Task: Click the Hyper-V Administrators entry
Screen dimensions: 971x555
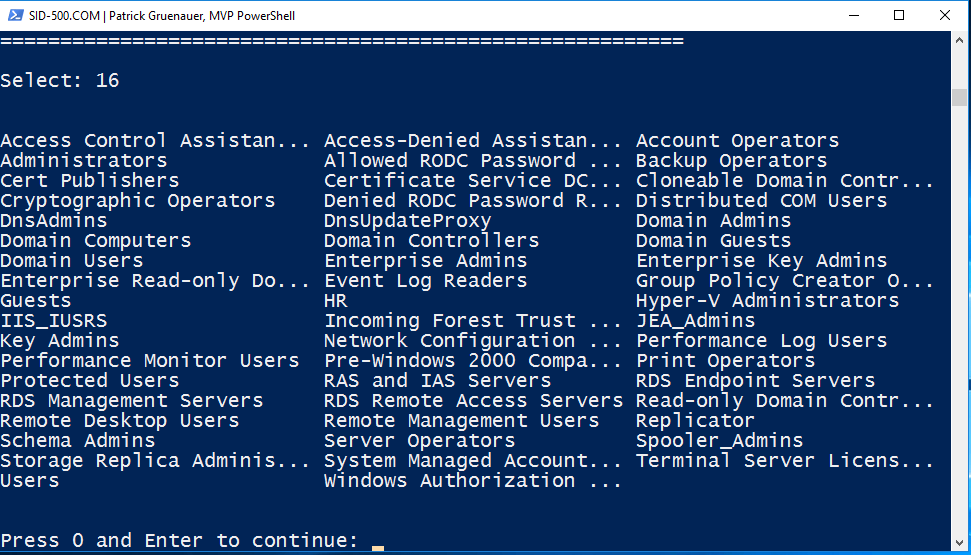Action: 767,301
